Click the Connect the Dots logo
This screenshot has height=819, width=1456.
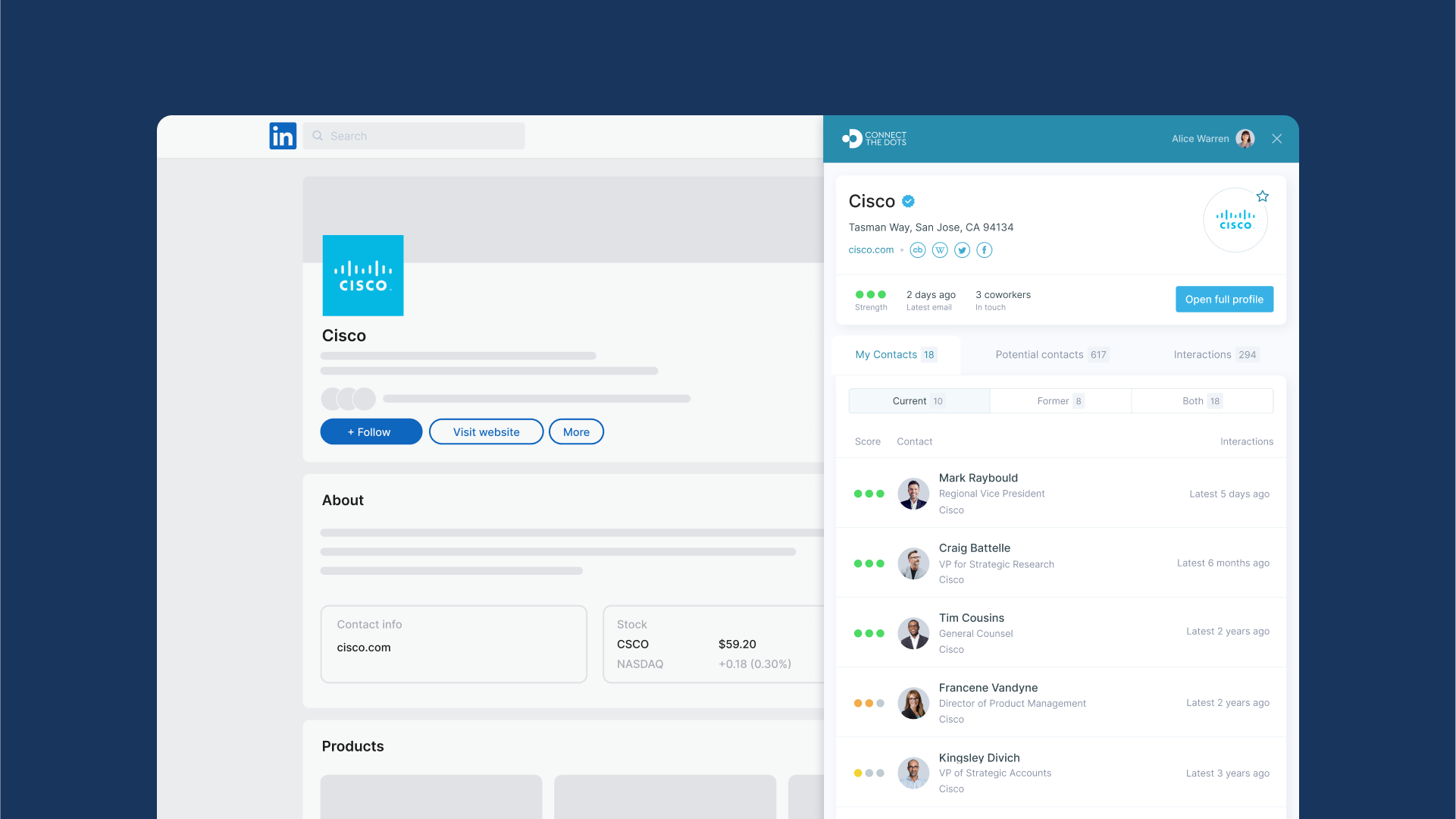click(874, 139)
